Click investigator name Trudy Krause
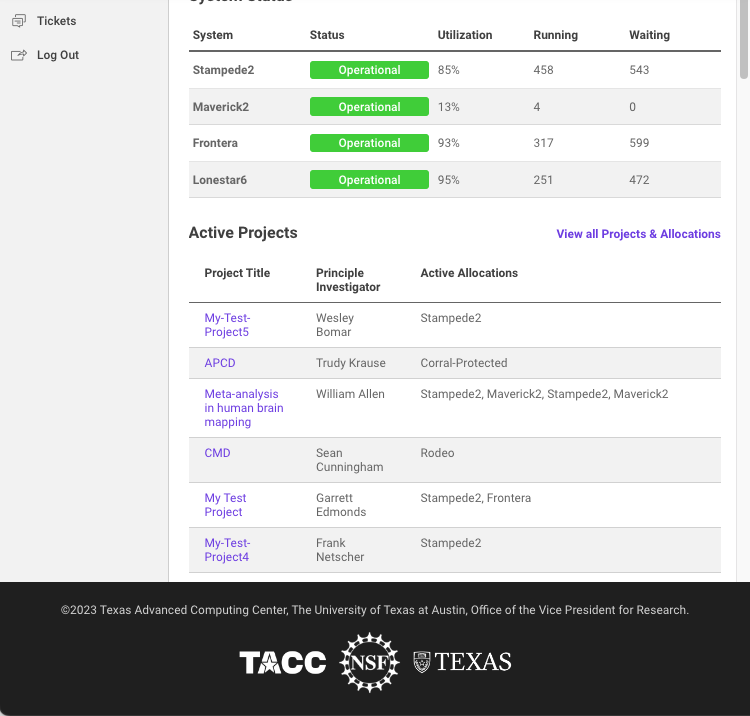The height and width of the screenshot is (716, 750). [351, 363]
